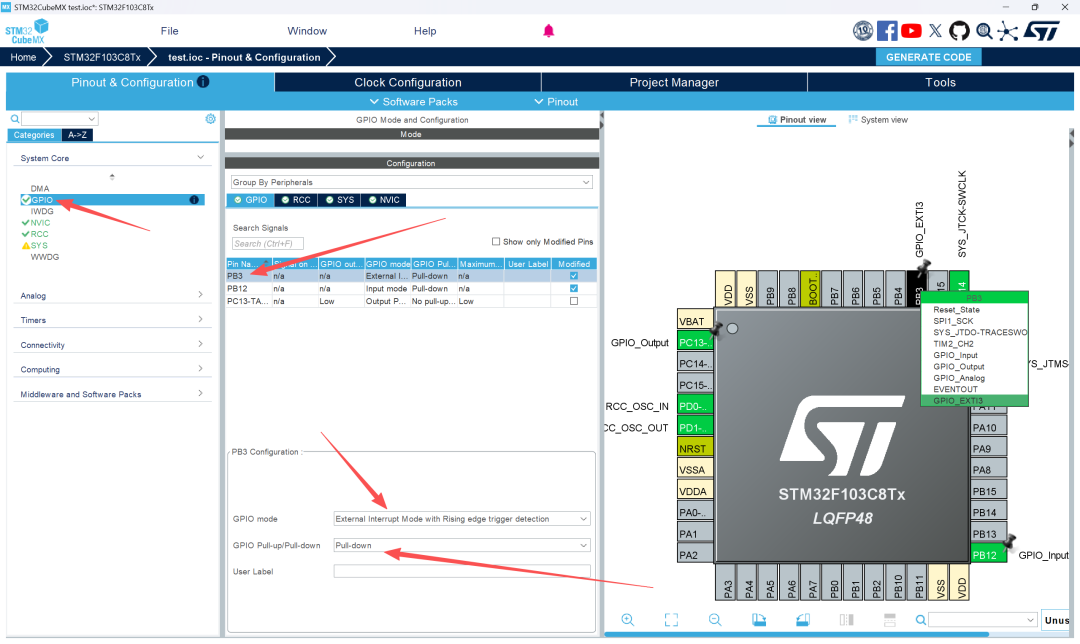The image size is (1080, 644).
Task: Toggle Modified checkbox in PC13-TA row
Action: pos(574,301)
